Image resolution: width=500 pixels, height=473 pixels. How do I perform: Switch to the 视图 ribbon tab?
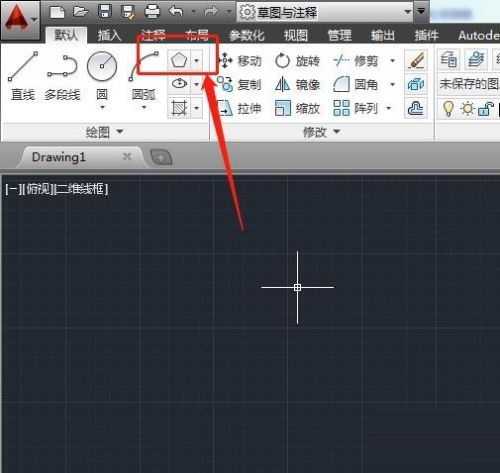pyautogui.click(x=295, y=35)
